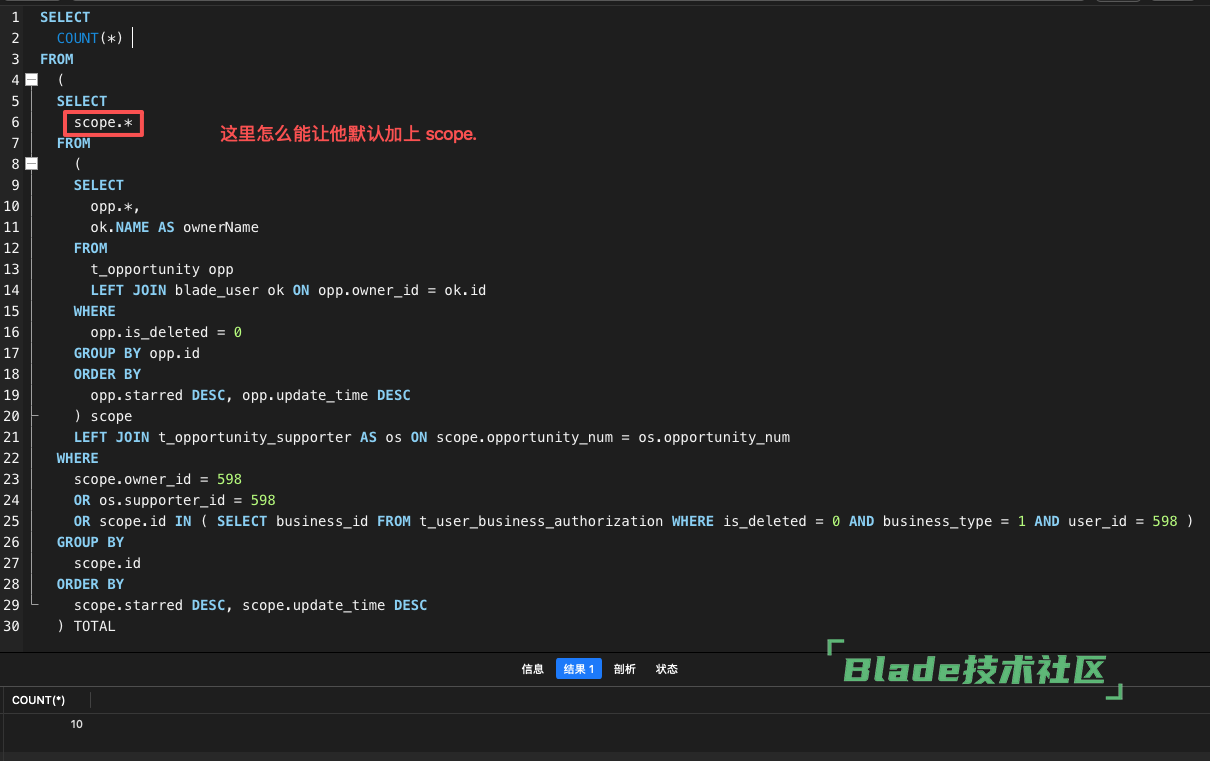Image resolution: width=1210 pixels, height=761 pixels.
Task: Click the Blade技术社区 watermark logo
Action: [975, 670]
